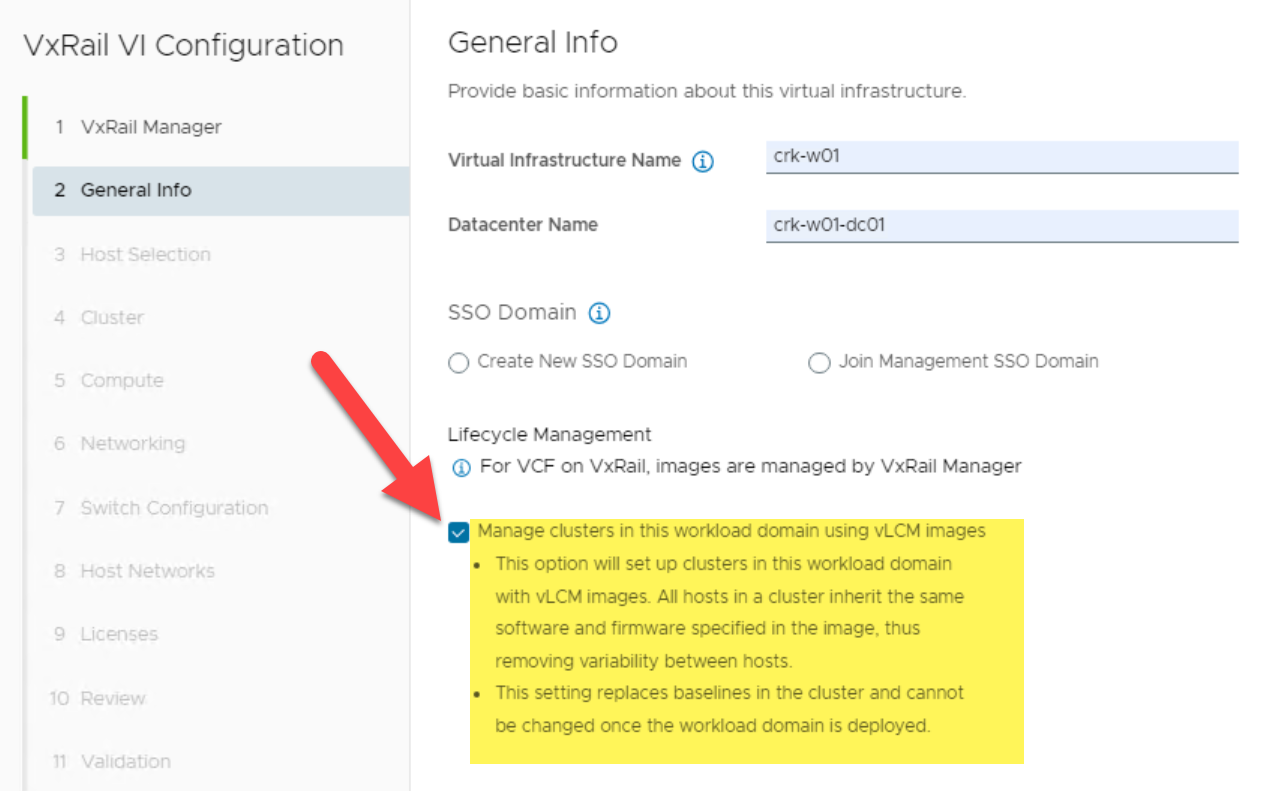Go to Compute step
Image resolution: width=1284 pixels, height=791 pixels.
click(x=122, y=380)
